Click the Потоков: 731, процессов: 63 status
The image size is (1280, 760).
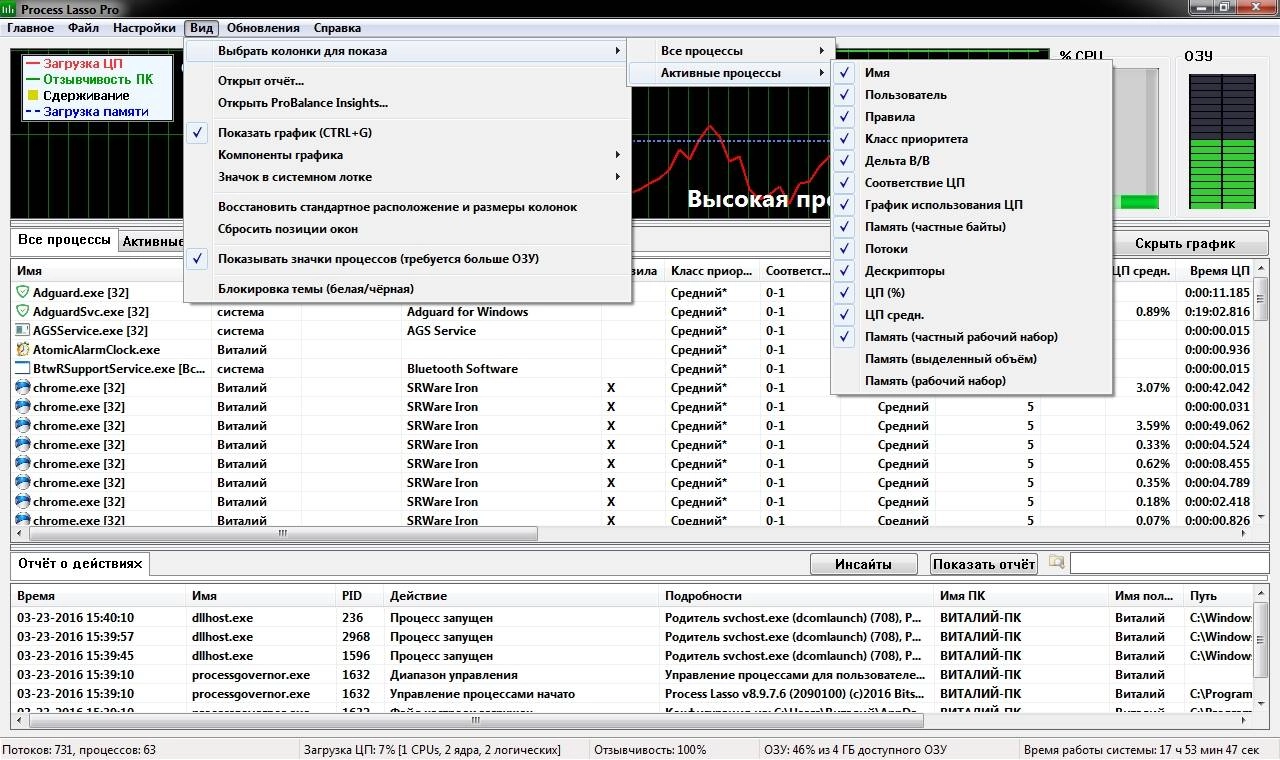coord(79,750)
